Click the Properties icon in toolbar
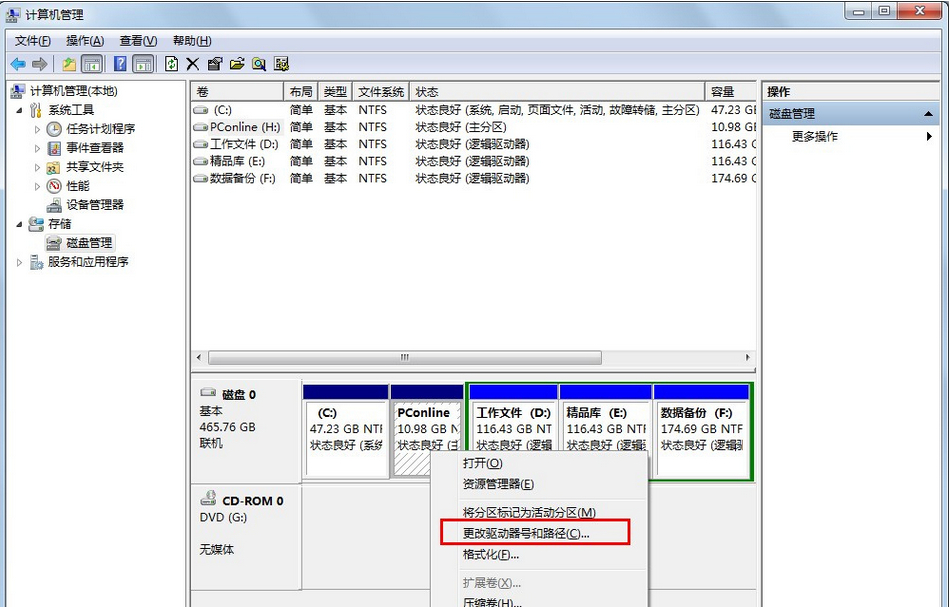Viewport: 950px width, 607px height. (215, 64)
